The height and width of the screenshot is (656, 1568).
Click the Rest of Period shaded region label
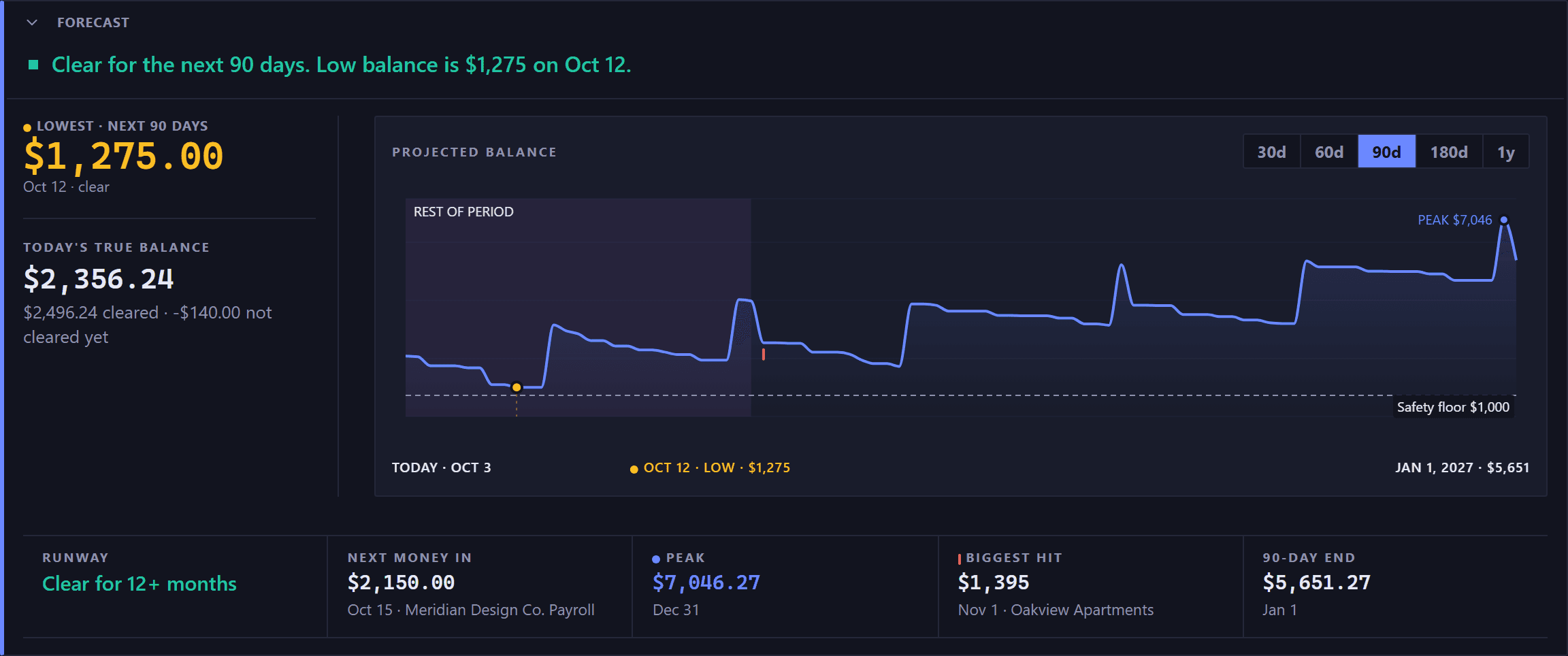point(463,212)
